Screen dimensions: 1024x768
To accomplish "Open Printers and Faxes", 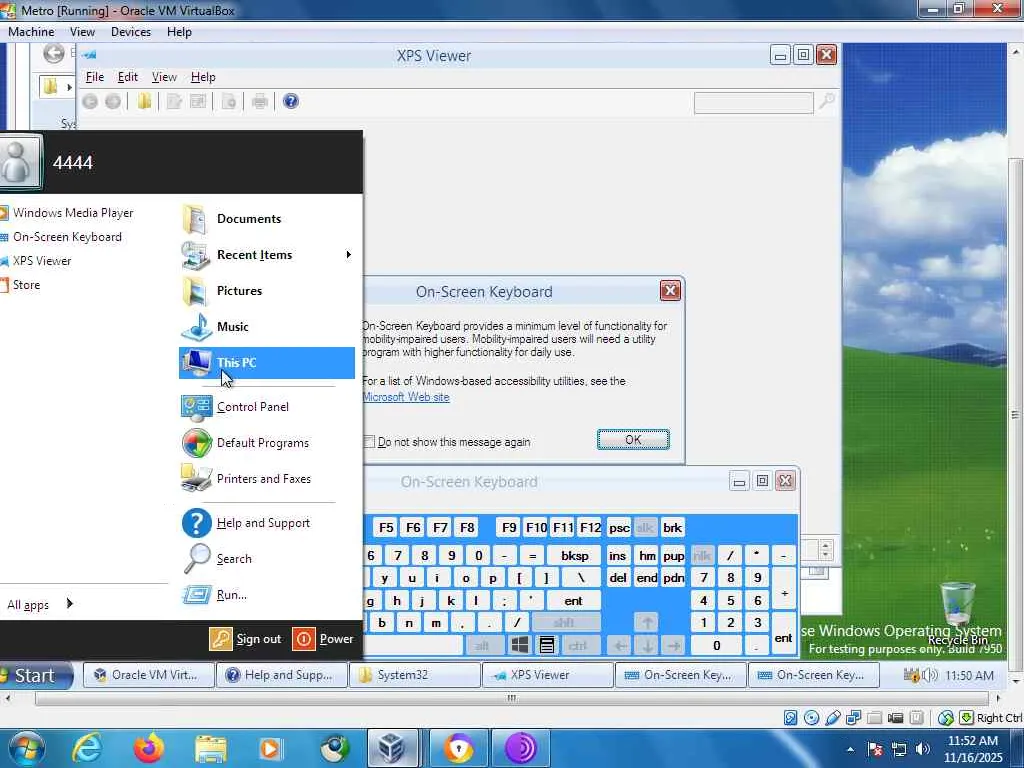I will point(264,479).
